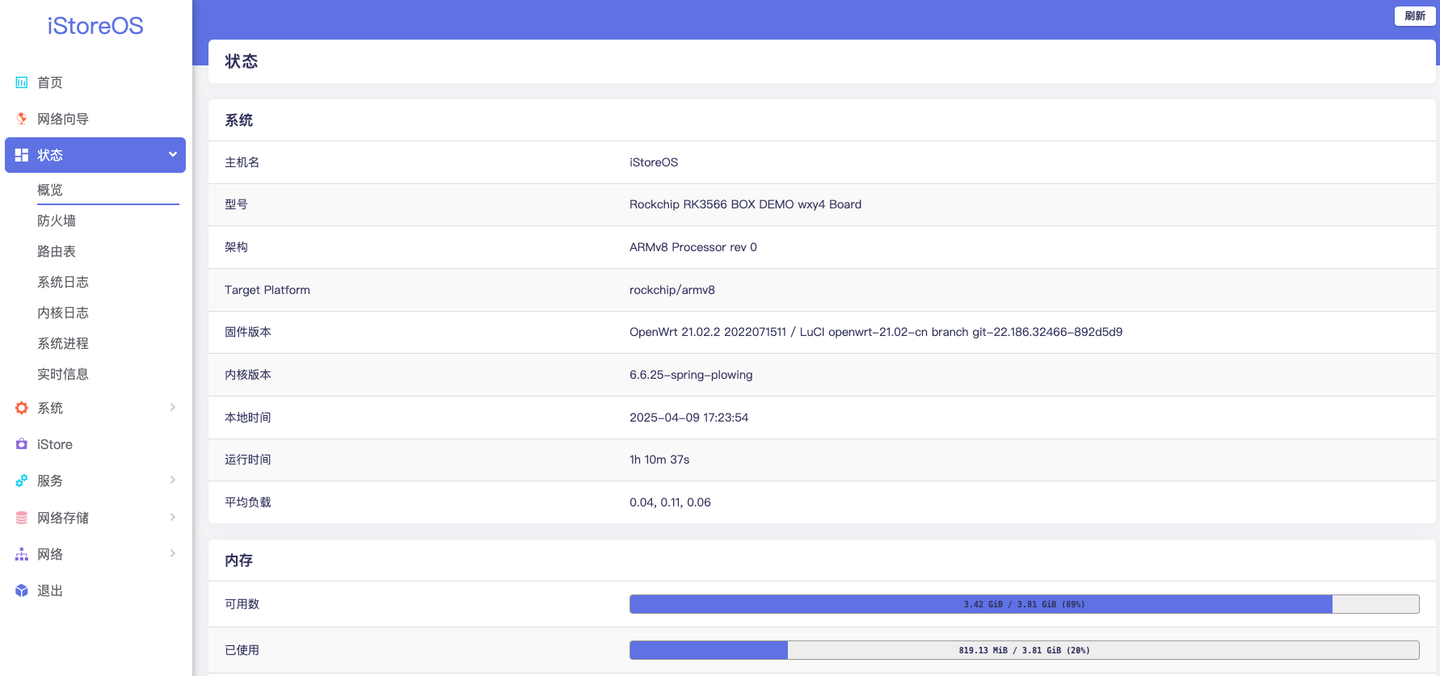Click the iStoreOS logo link

pyautogui.click(x=95, y=25)
